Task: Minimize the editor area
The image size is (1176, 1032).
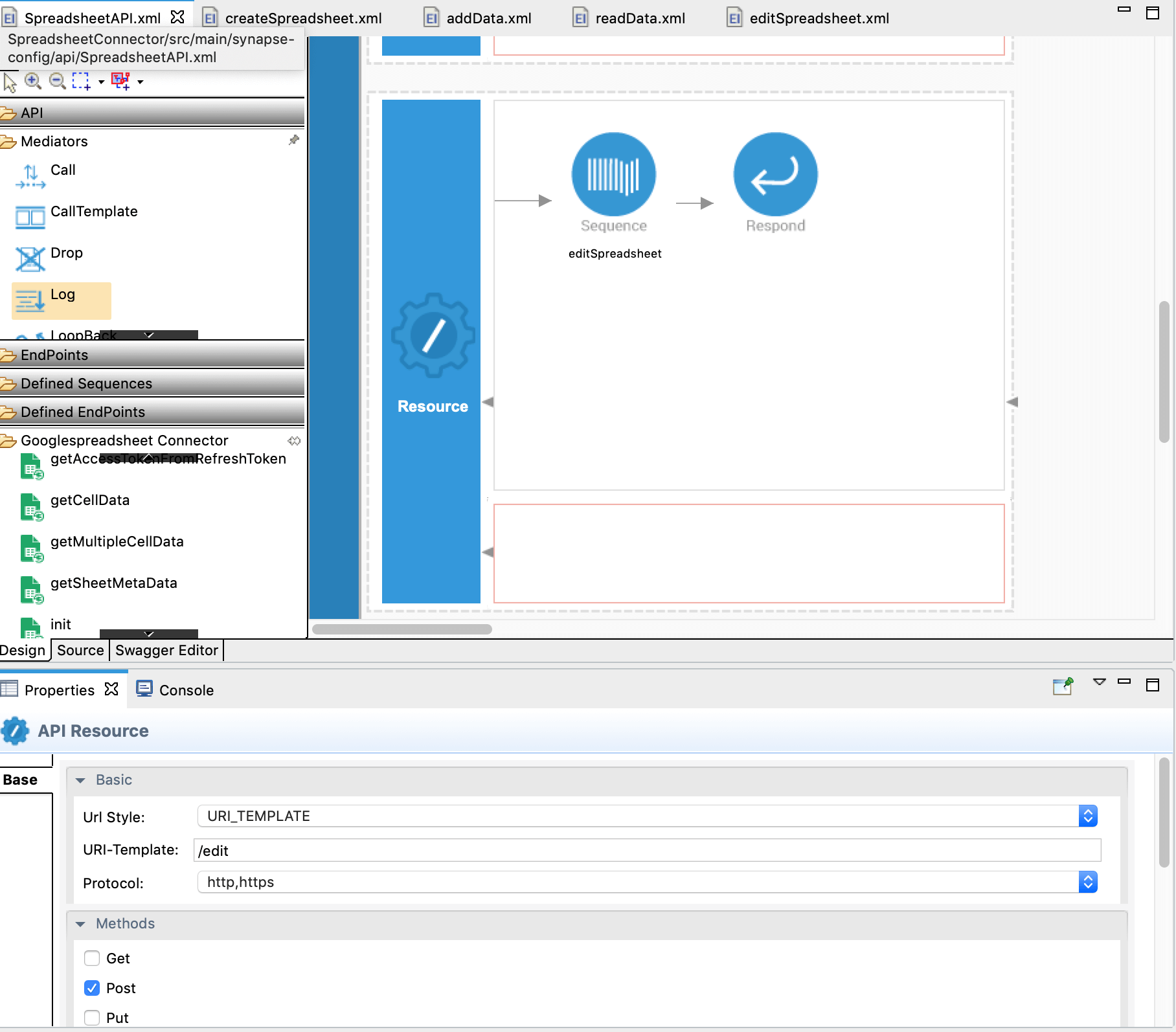Action: coord(1124,10)
